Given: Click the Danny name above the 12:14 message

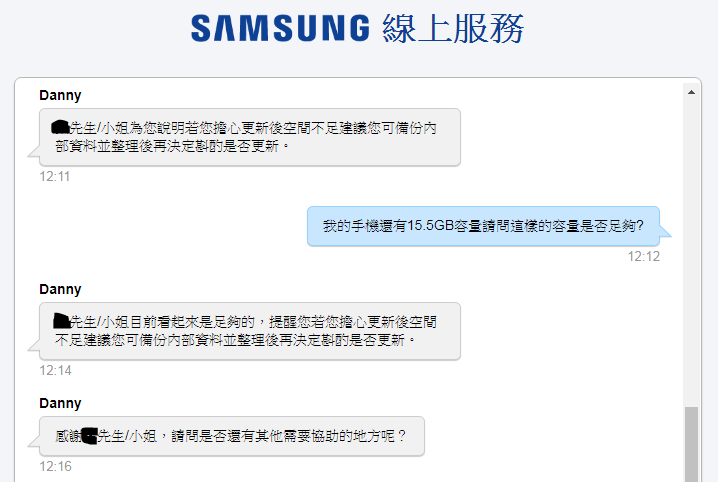Looking at the screenshot, I should click(60, 290).
